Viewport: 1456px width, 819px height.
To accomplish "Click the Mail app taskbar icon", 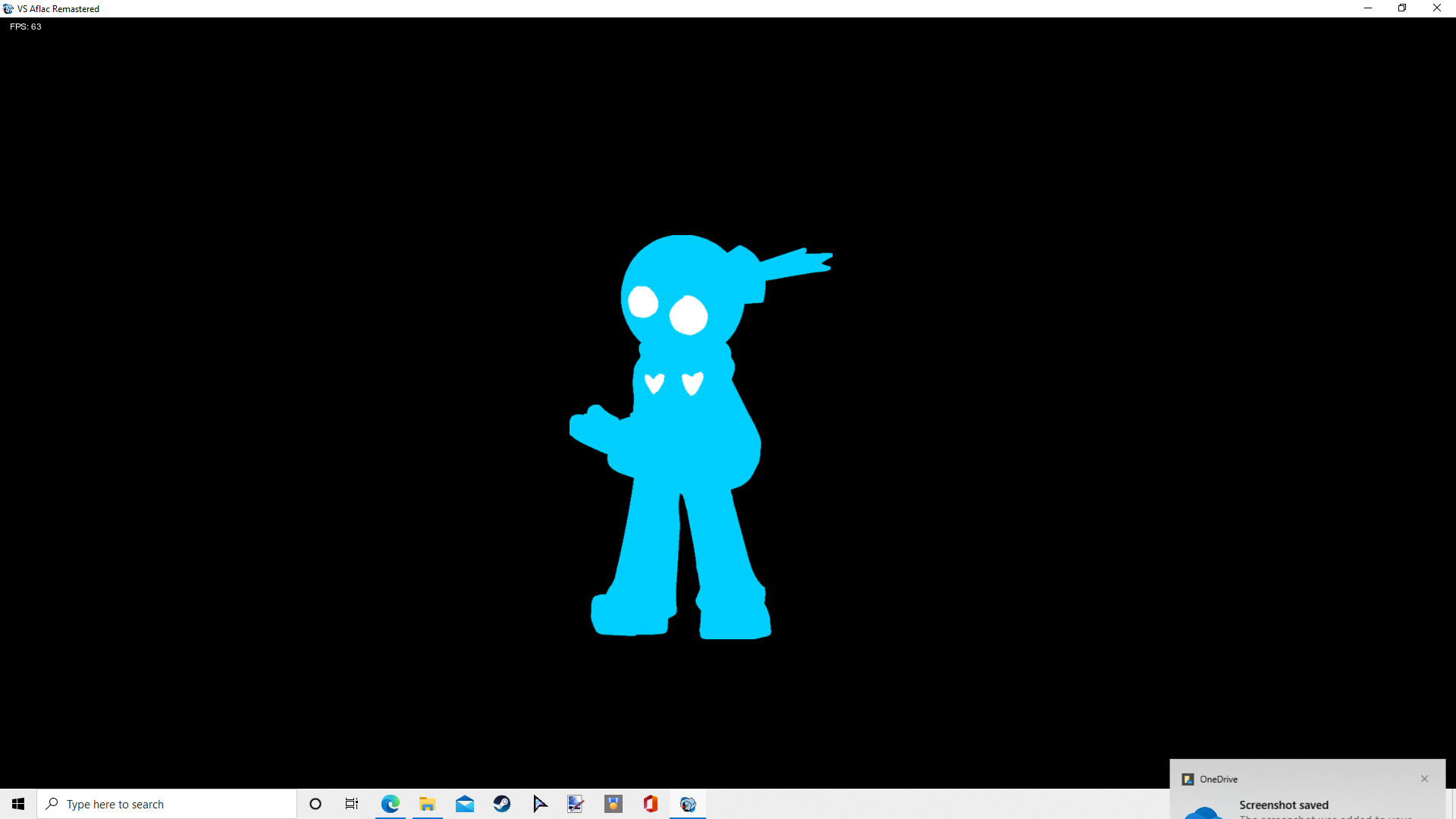I will (x=465, y=804).
